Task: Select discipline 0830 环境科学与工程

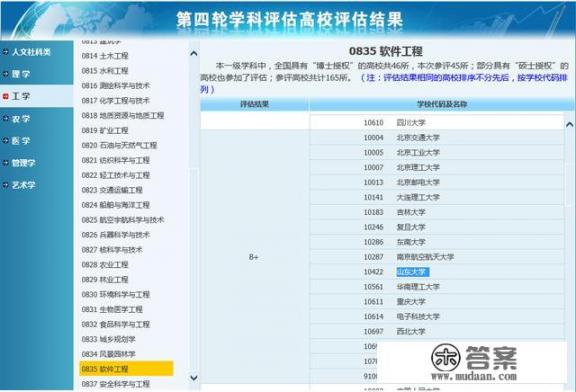Action: [x=116, y=294]
